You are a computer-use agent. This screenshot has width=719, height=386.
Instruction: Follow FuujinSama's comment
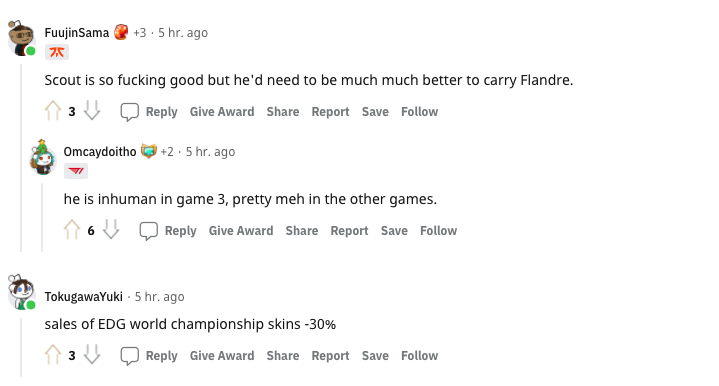(x=420, y=112)
